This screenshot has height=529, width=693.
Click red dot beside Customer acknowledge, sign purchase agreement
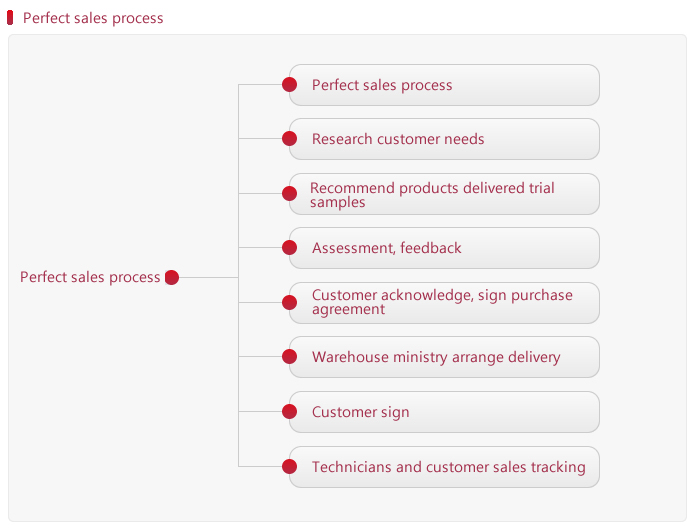click(289, 303)
